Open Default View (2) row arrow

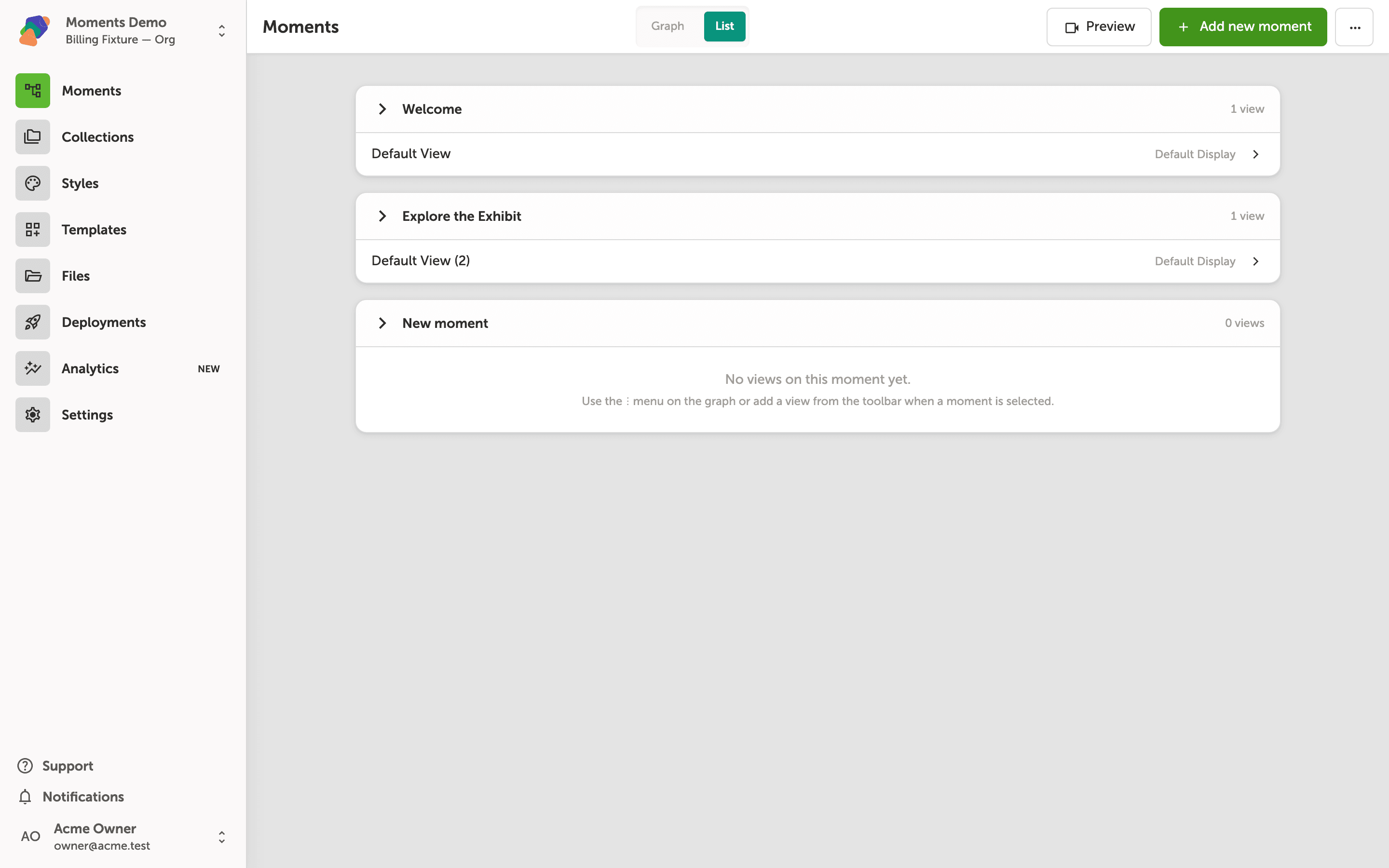1256,261
